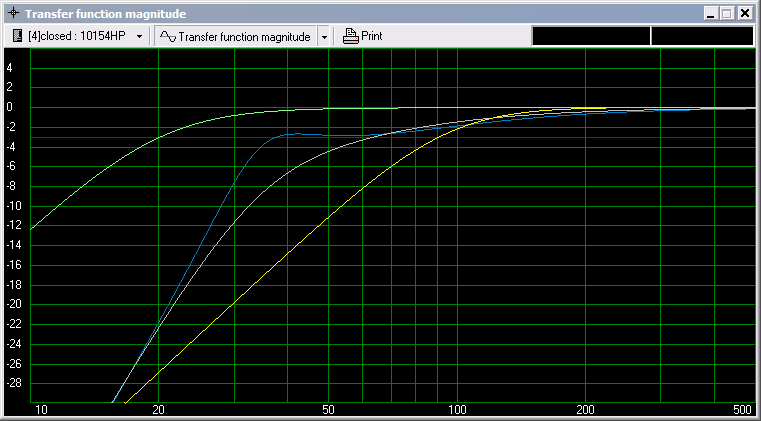761x421 pixels.
Task: Click the '[4]closed : 10154HP' label text
Action: (x=77, y=36)
